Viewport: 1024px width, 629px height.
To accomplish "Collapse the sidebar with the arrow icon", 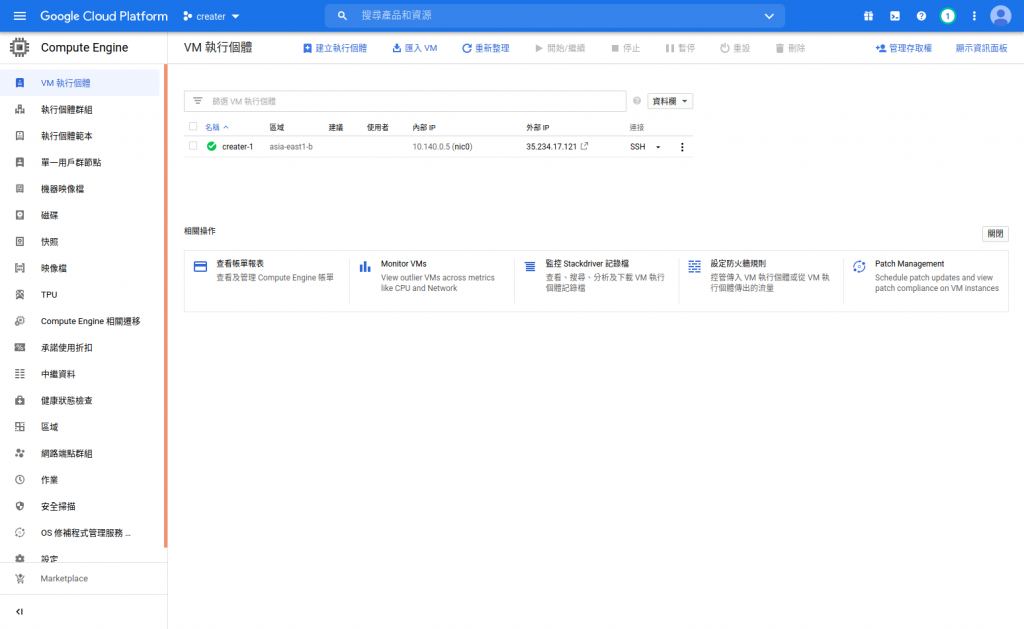I will point(19,612).
